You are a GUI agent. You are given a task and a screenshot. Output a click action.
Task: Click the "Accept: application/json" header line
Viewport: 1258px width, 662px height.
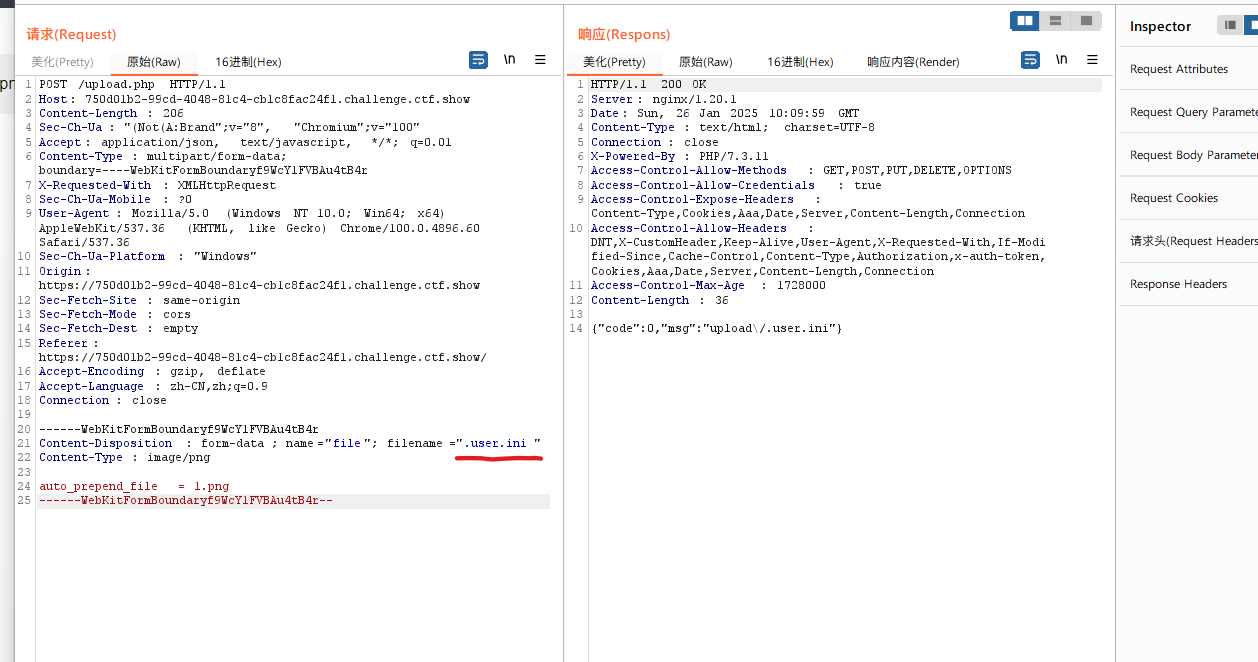[245, 142]
